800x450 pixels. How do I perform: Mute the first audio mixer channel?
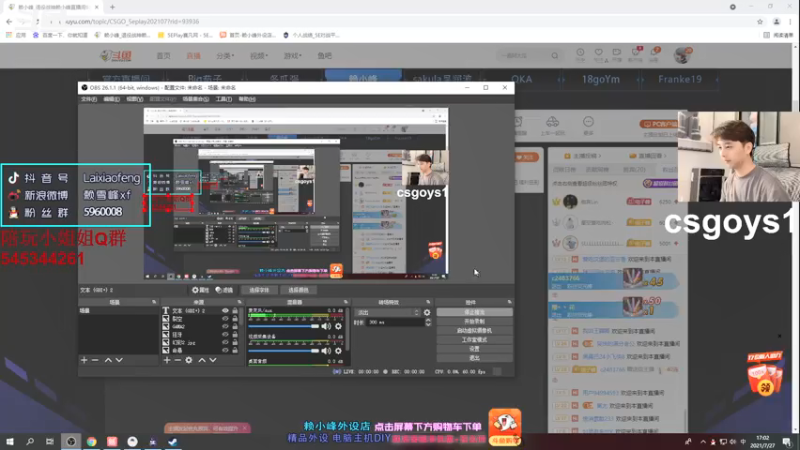(326, 326)
